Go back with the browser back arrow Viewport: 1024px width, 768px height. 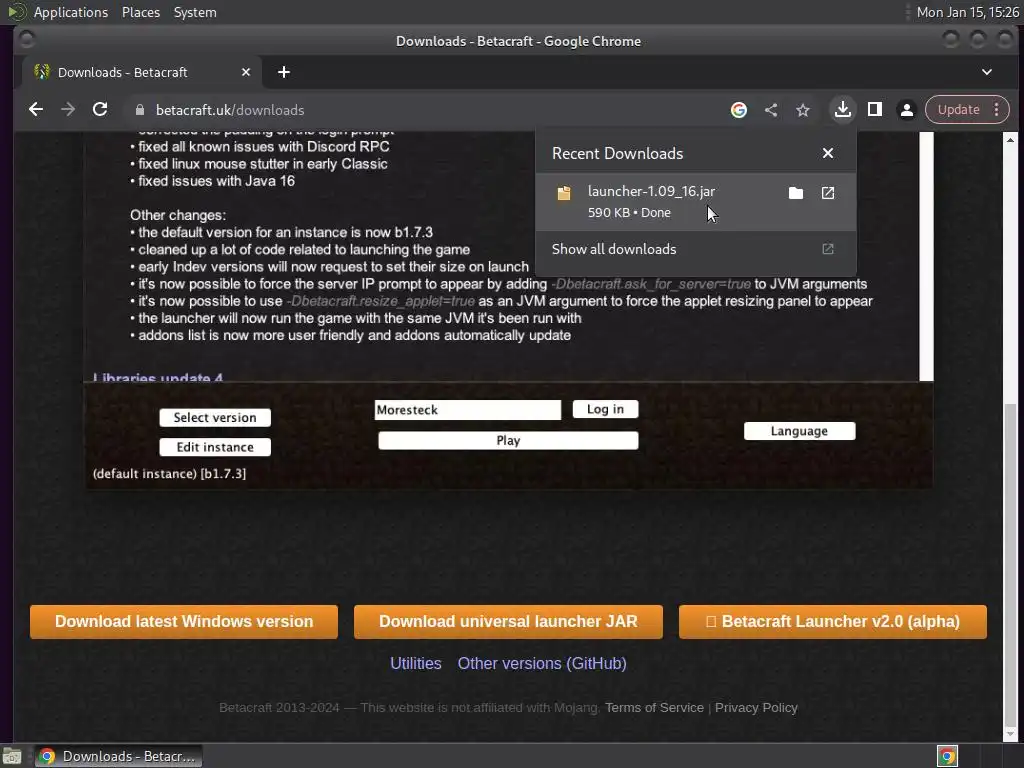click(36, 110)
